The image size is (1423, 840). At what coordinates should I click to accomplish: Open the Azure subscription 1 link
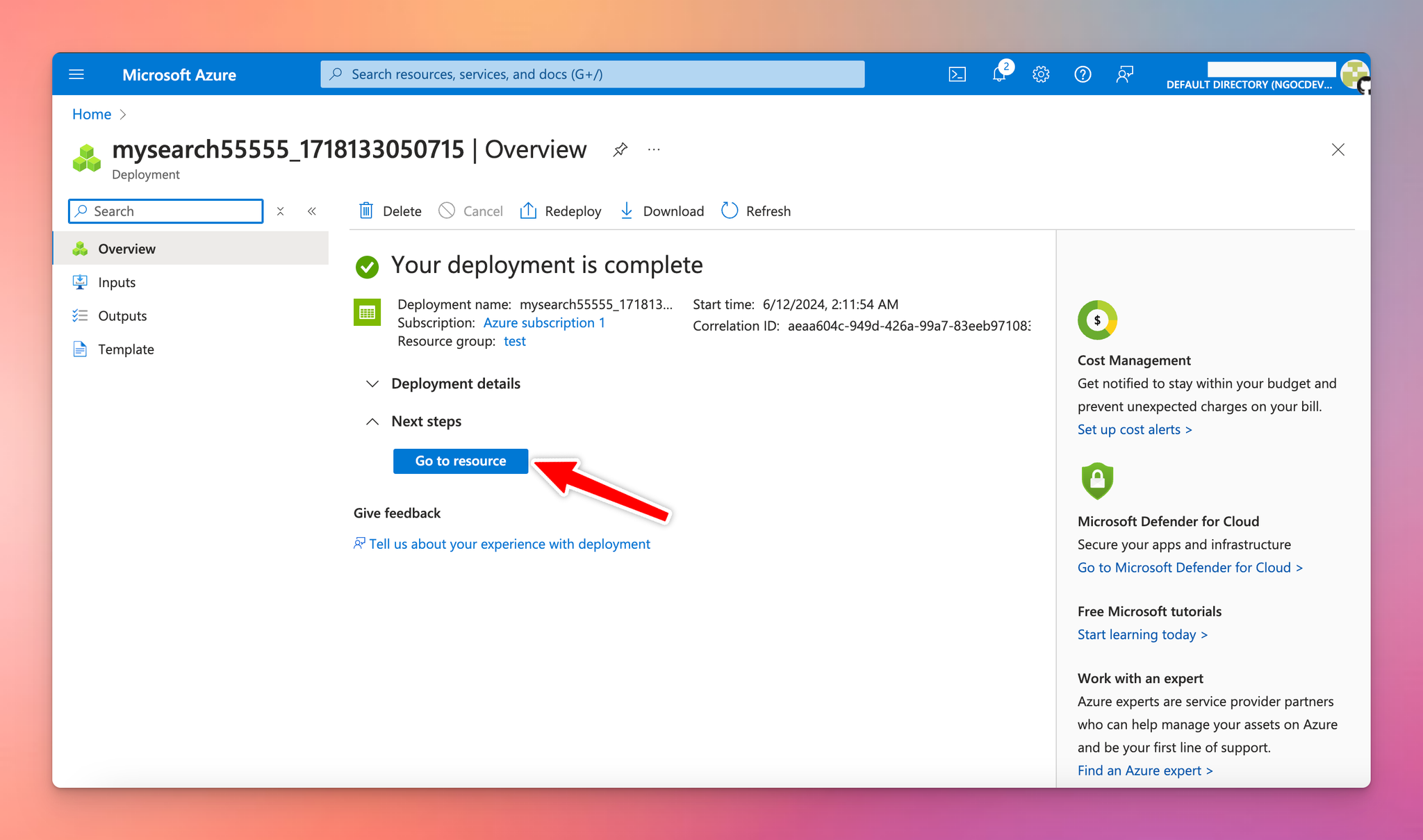point(544,322)
